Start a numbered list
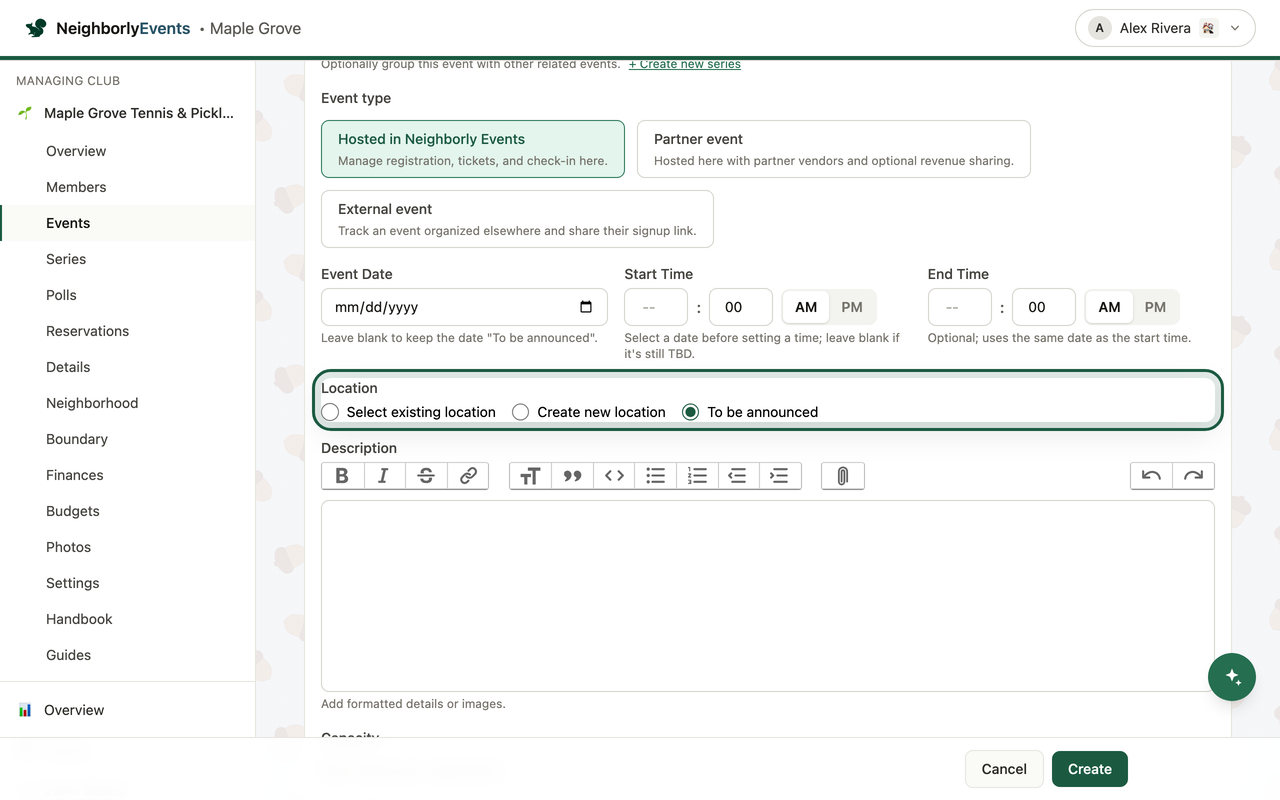Screen dimensions: 1280x800 tap(698, 476)
